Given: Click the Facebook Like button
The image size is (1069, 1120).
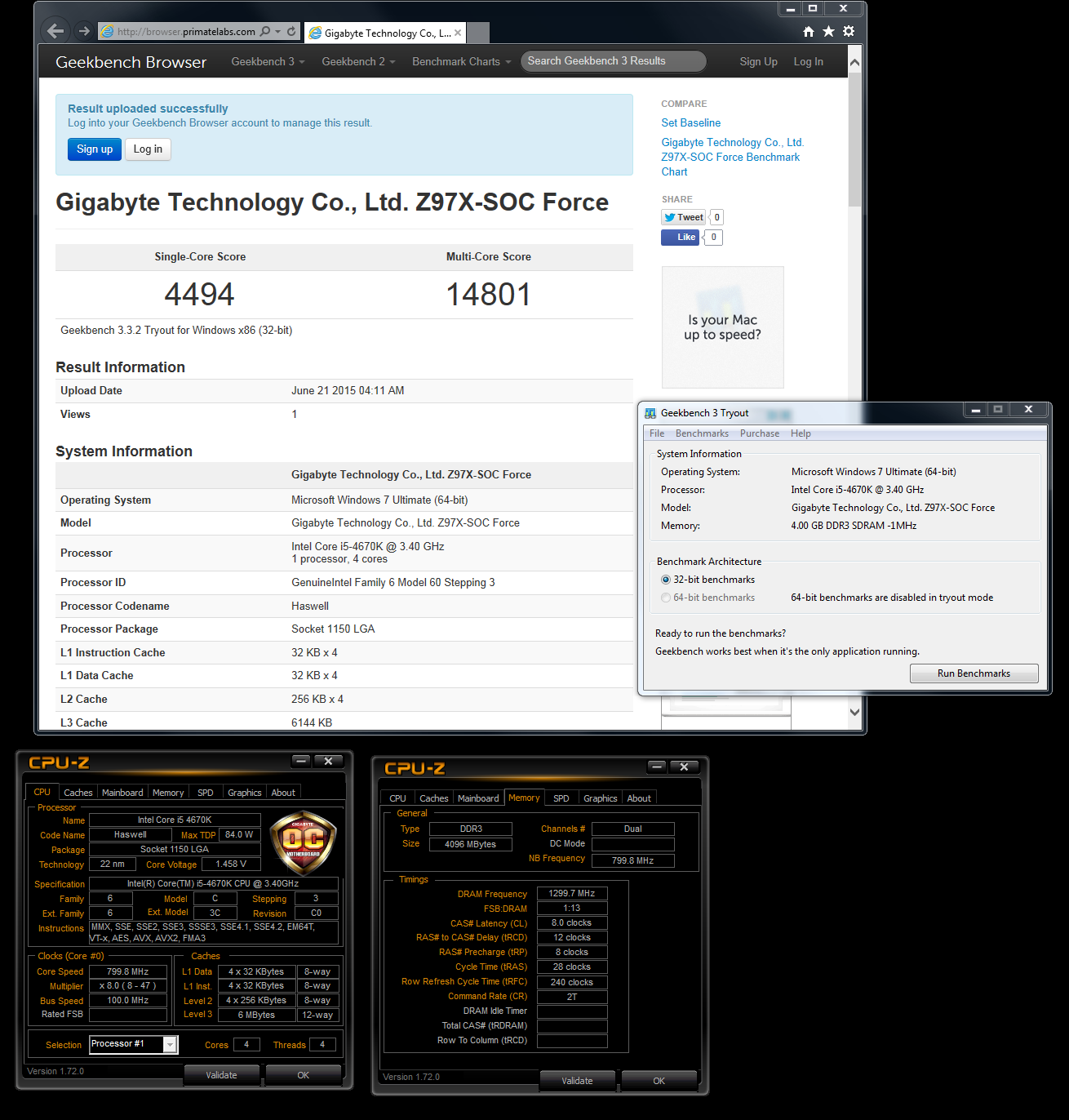Looking at the screenshot, I should tap(680, 237).
